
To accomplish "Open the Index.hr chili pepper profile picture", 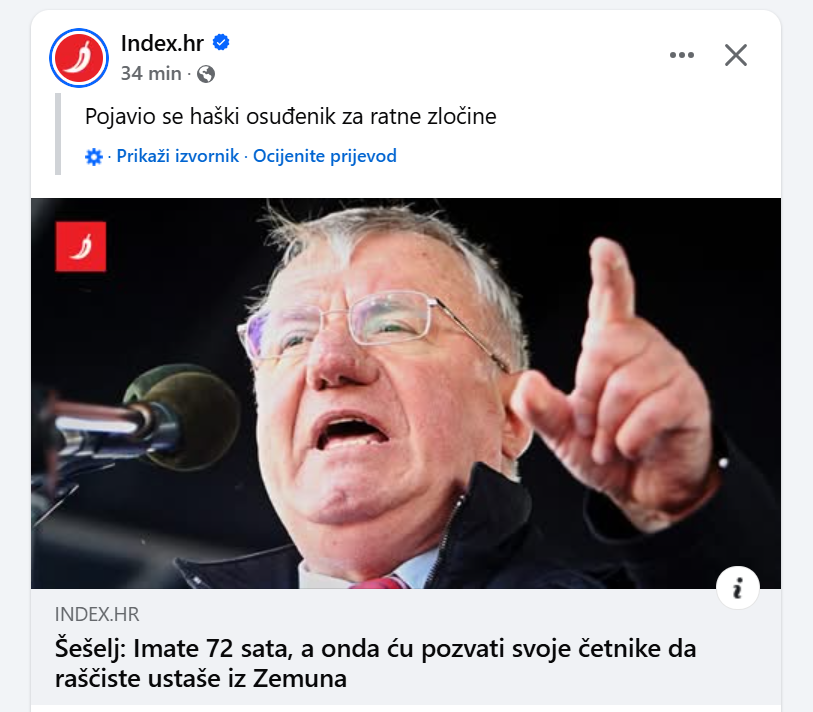I will pos(79,58).
